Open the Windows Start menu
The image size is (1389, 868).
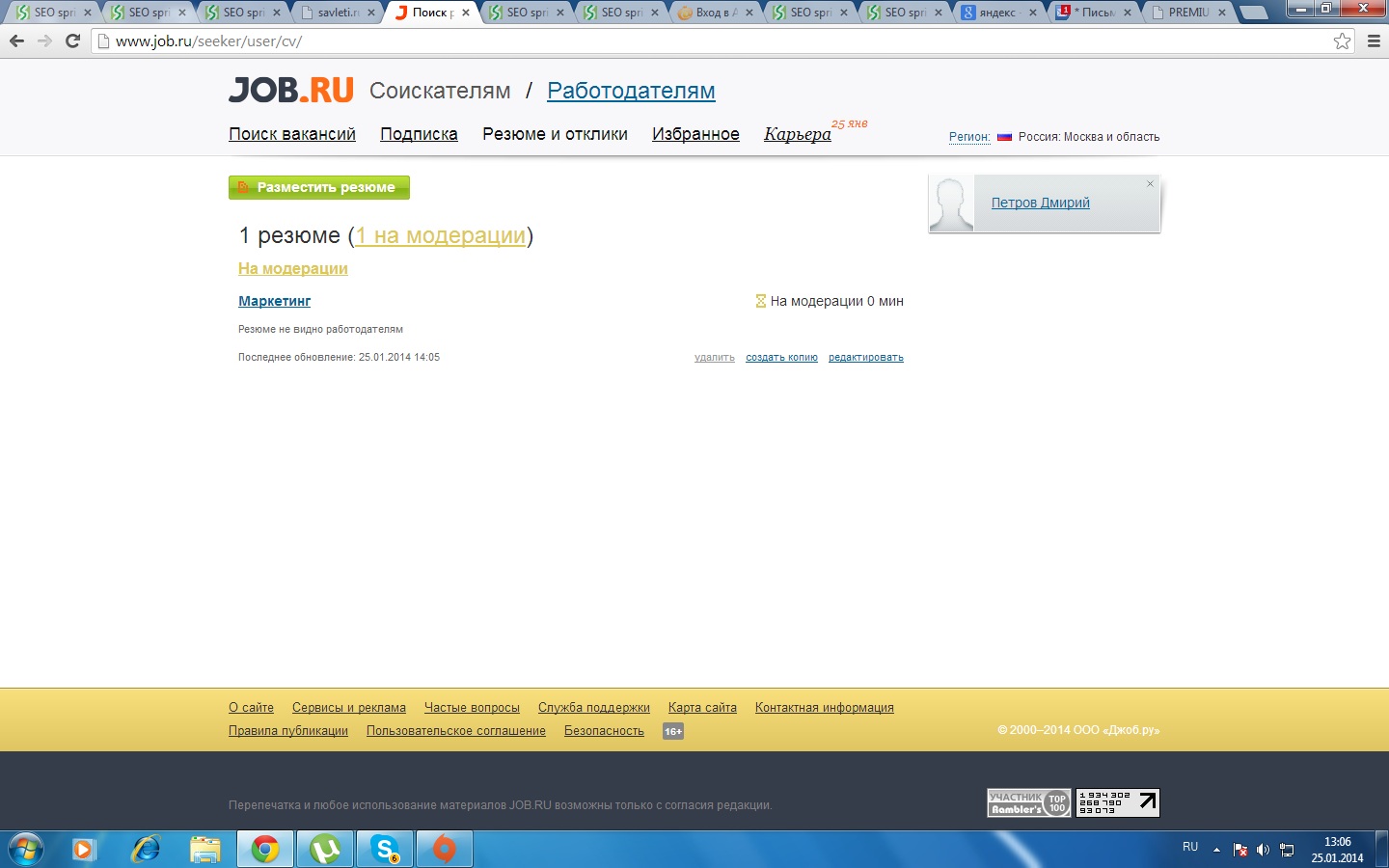tap(26, 850)
